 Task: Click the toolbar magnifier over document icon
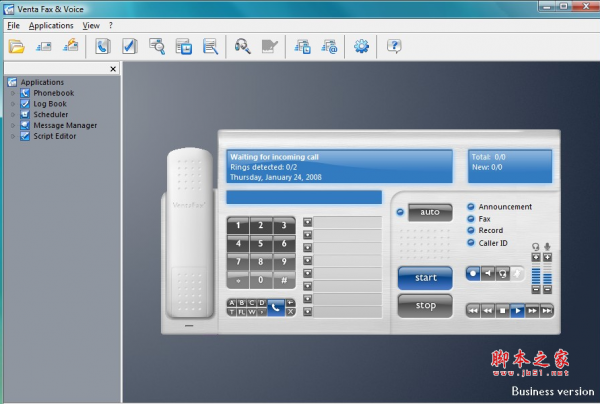(157, 47)
